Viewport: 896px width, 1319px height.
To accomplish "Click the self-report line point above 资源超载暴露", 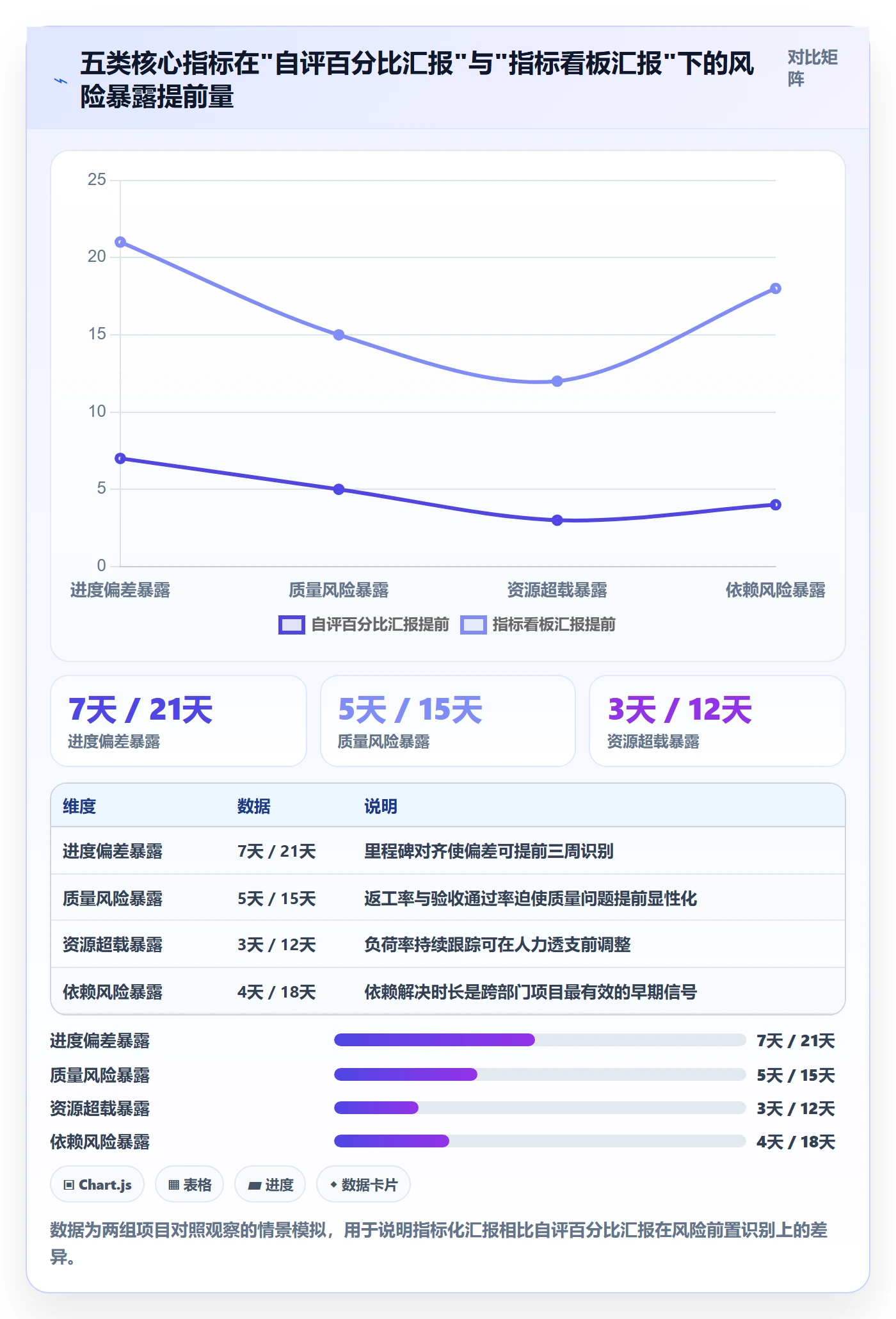I will tap(557, 520).
